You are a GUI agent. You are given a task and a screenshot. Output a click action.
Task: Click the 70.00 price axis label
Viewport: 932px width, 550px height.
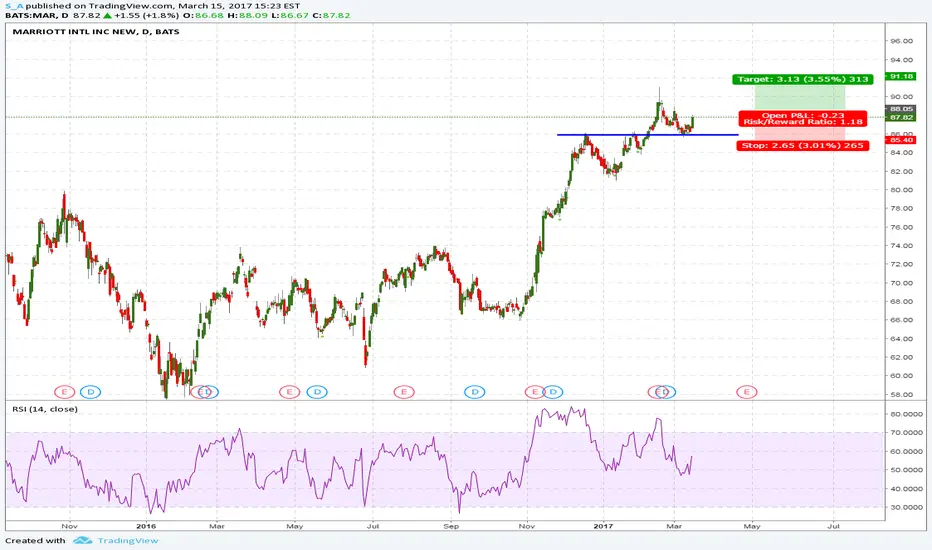click(x=902, y=283)
